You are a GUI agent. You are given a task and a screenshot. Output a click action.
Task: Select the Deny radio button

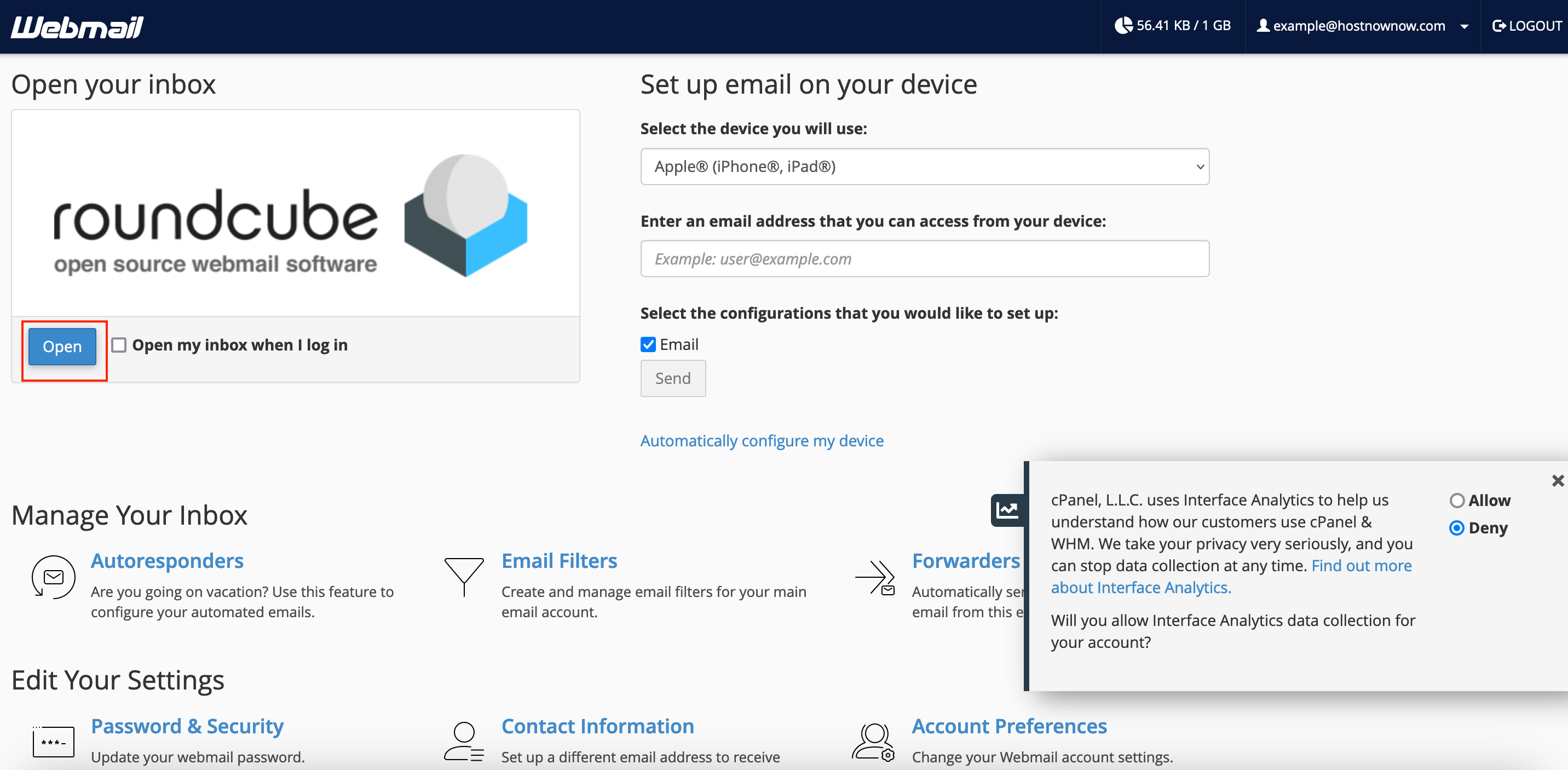[1457, 528]
